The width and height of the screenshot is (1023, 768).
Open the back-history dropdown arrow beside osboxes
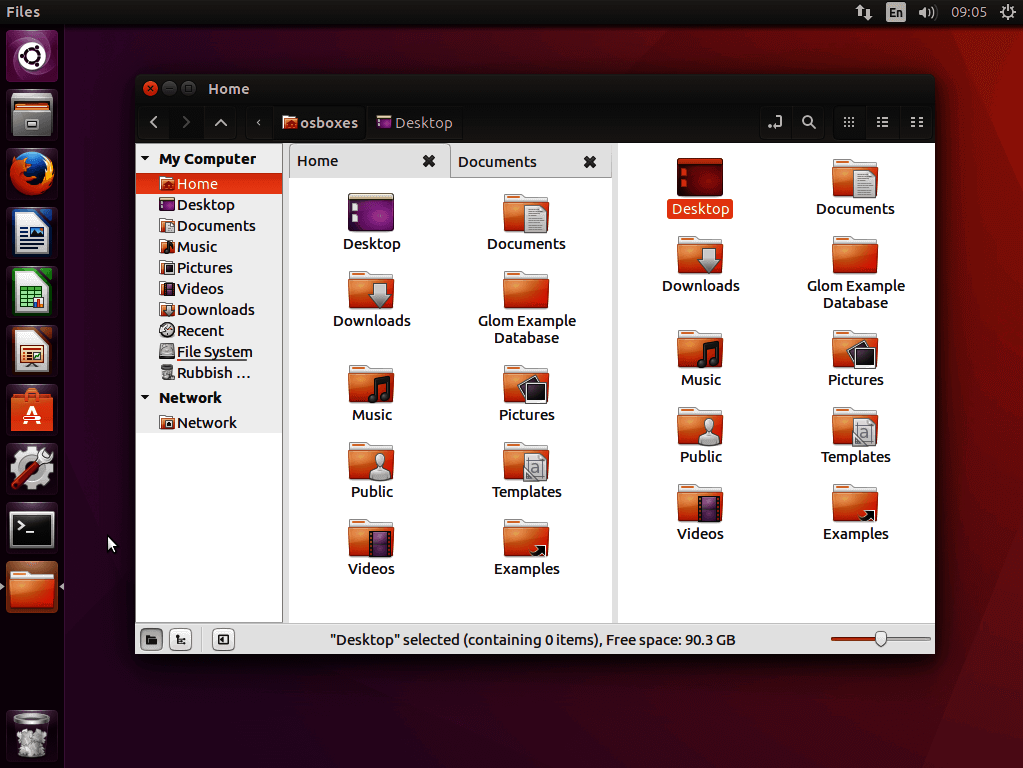(258, 122)
